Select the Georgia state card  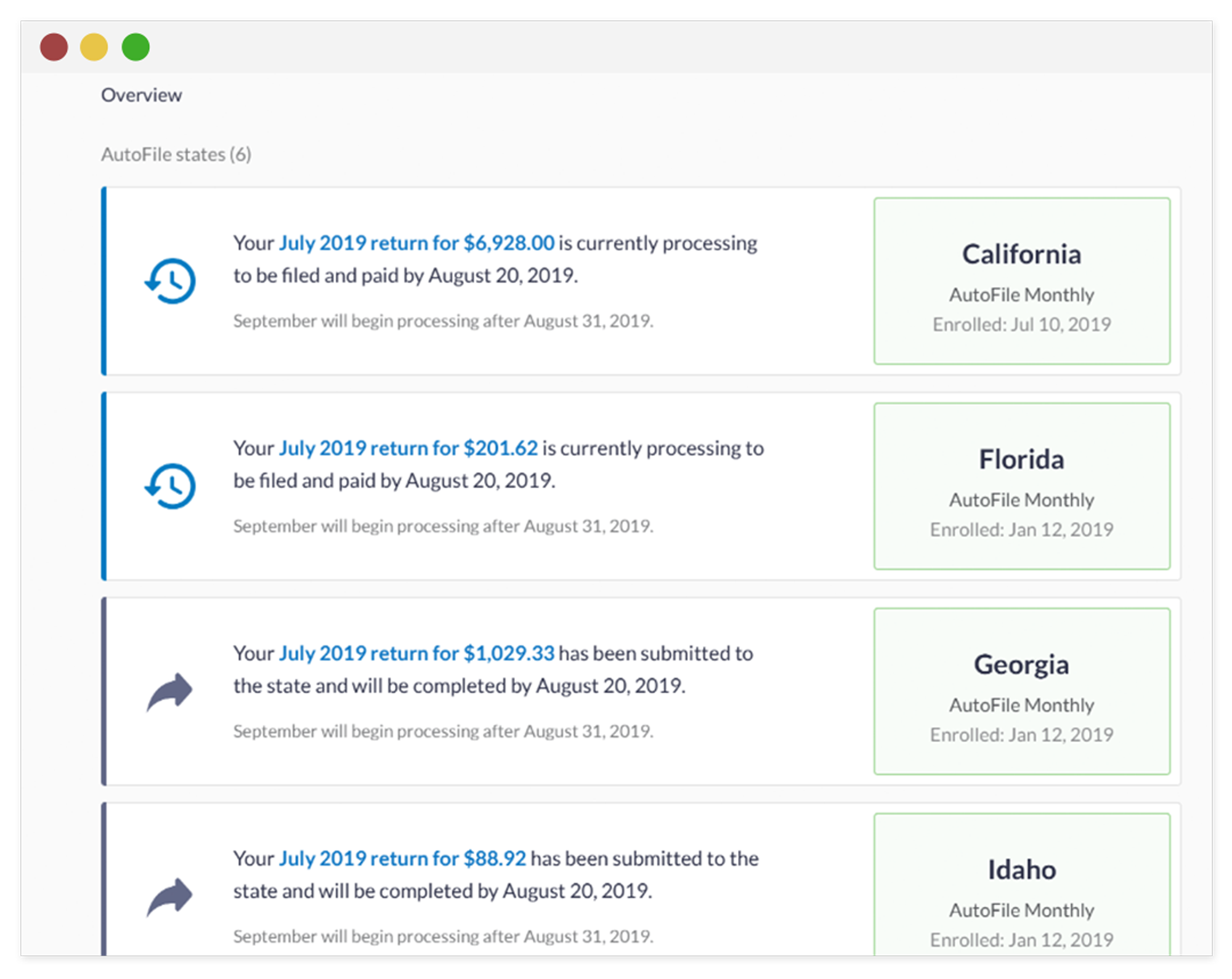(x=1021, y=691)
